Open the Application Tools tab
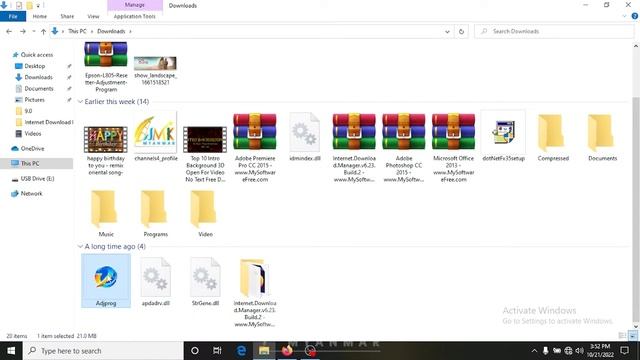Screen dimensions: 640x360 tap(135, 16)
